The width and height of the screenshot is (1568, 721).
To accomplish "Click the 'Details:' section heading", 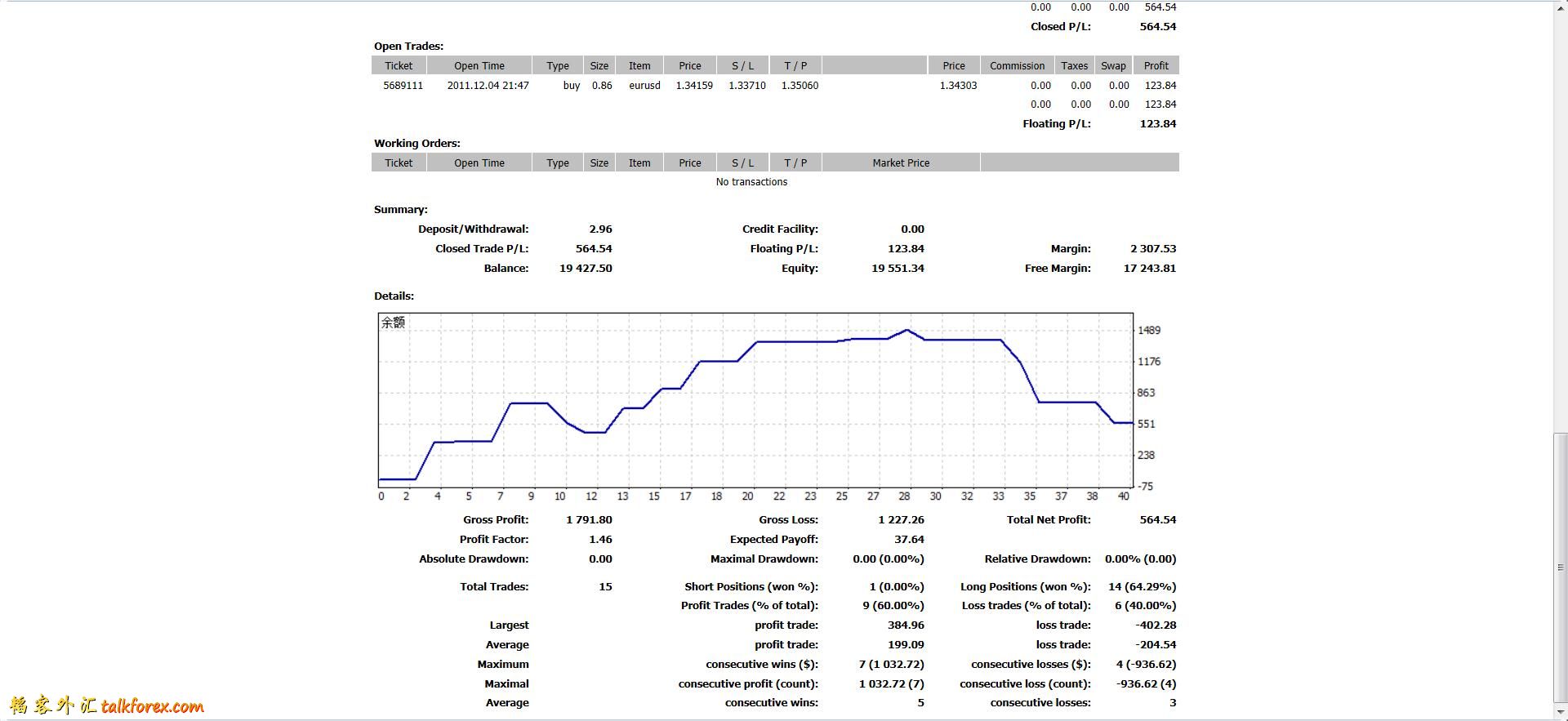I will (x=394, y=296).
